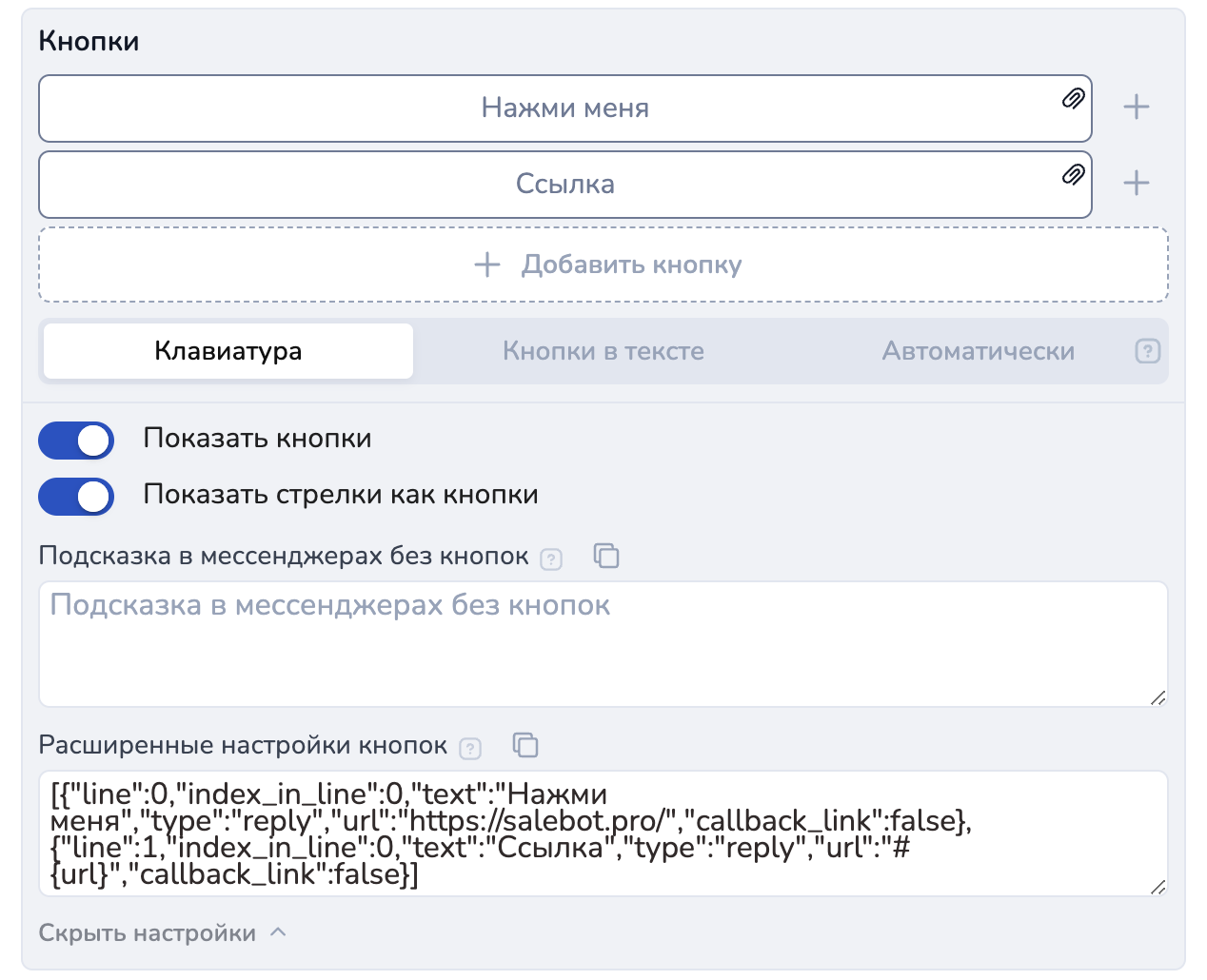Select the "Клавиатура" tab
Viewport: 1207px width, 980px height.
[x=228, y=351]
